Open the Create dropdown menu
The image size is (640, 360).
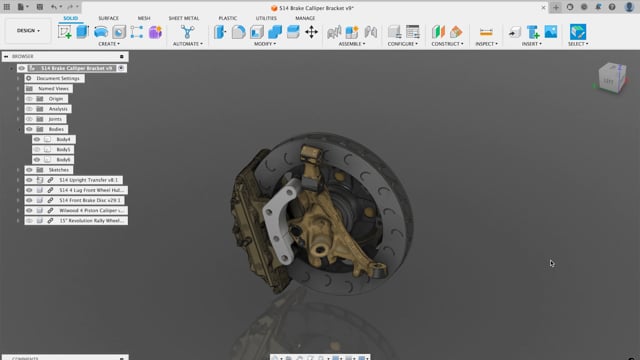tap(109, 44)
